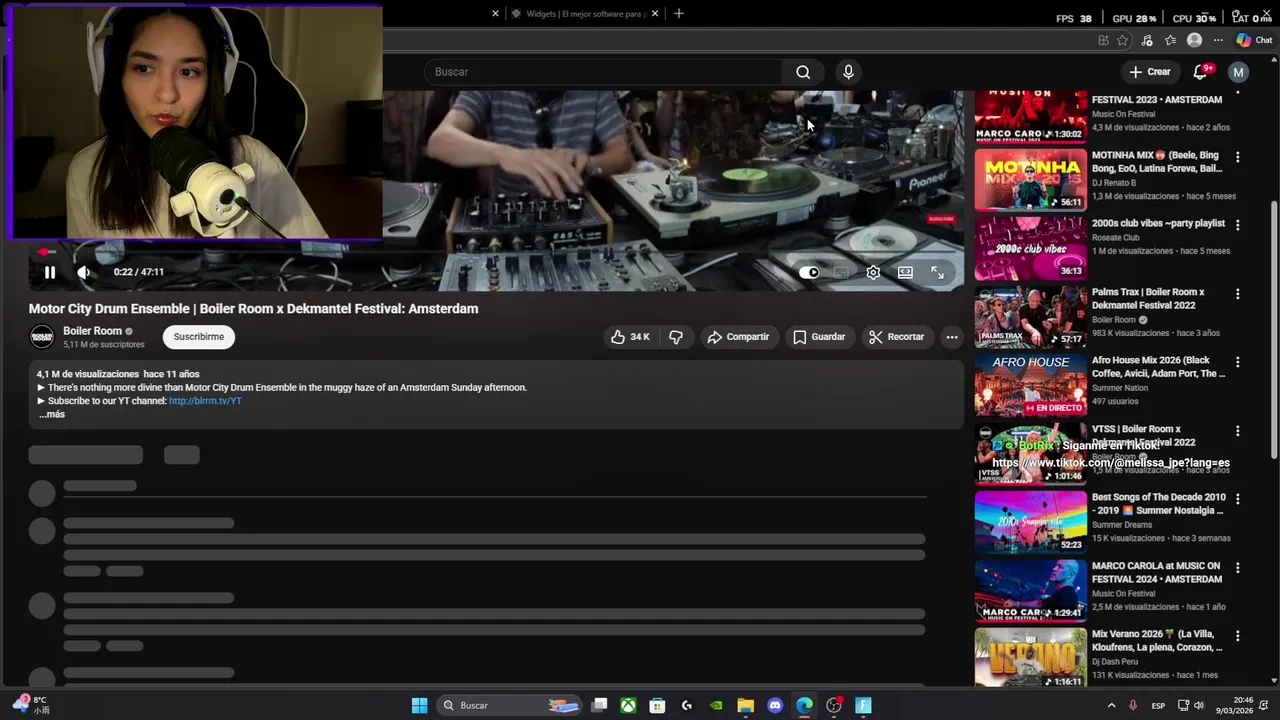
Task: Like the video with 34 K likes
Action: tap(630, 337)
